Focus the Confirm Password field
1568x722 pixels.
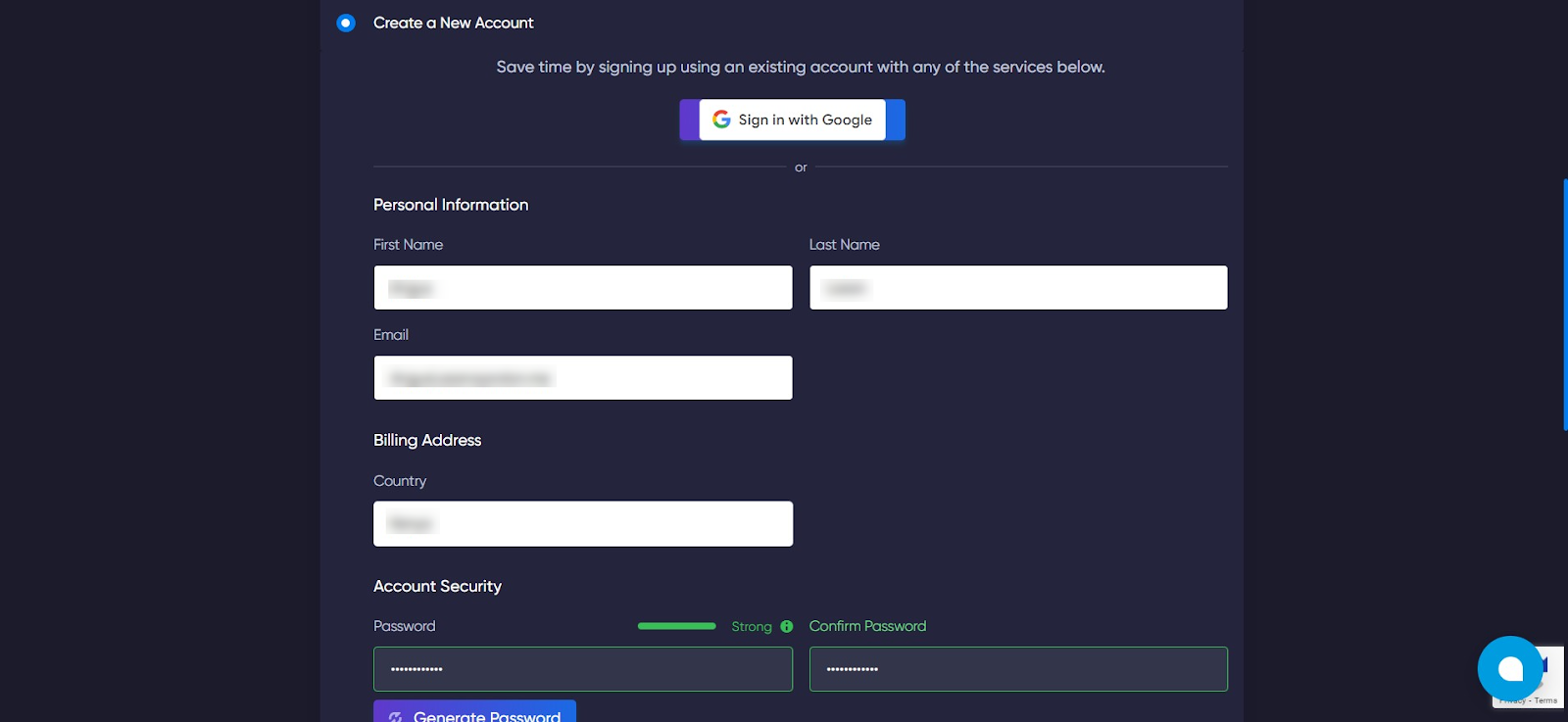pyautogui.click(x=1017, y=669)
